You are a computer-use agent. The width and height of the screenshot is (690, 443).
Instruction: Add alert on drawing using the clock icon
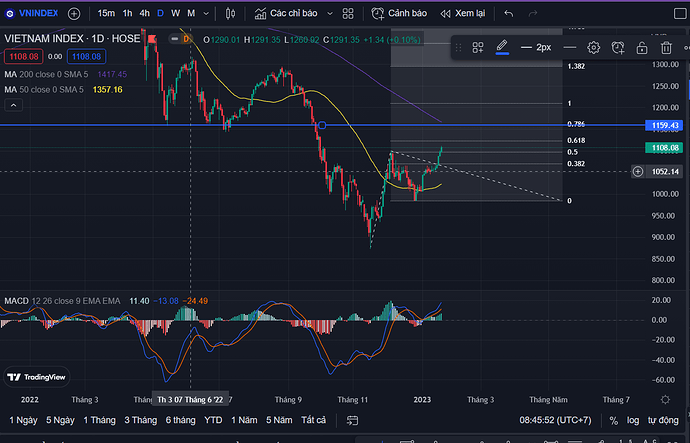(x=619, y=48)
